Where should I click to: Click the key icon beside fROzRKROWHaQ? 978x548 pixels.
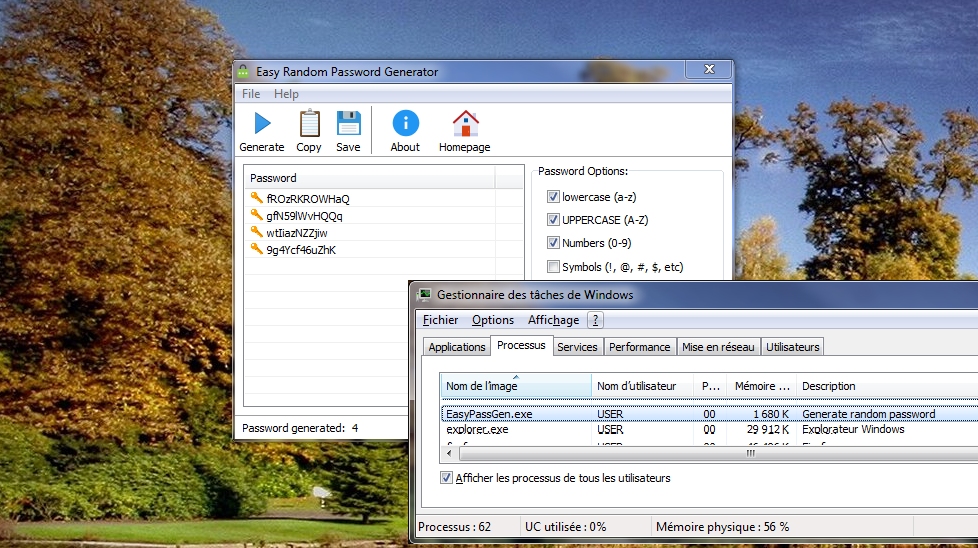(x=256, y=198)
